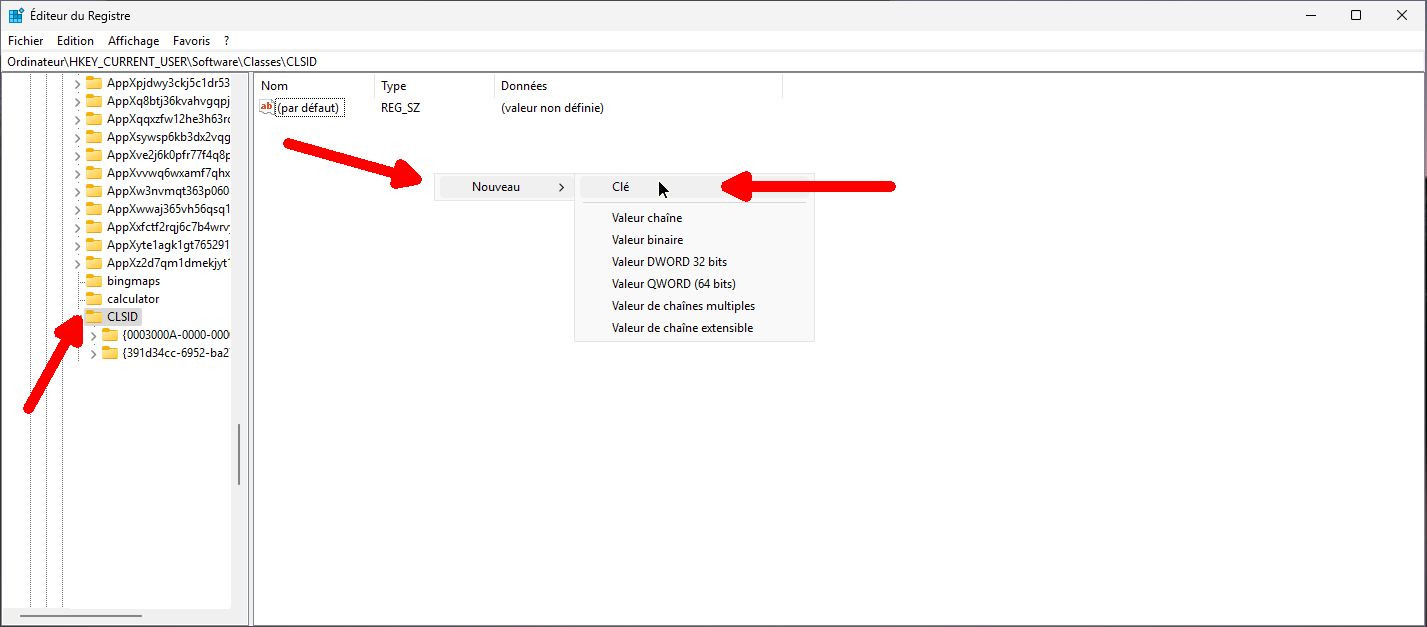Expand the AppXve2j6k0pfr77f4q8p node
The width and height of the screenshot is (1427, 627).
(x=78, y=154)
